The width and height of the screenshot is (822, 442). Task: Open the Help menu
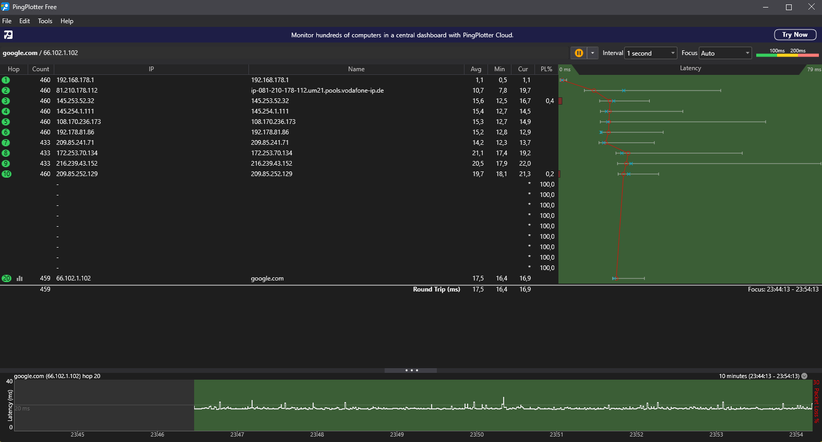[x=67, y=21]
